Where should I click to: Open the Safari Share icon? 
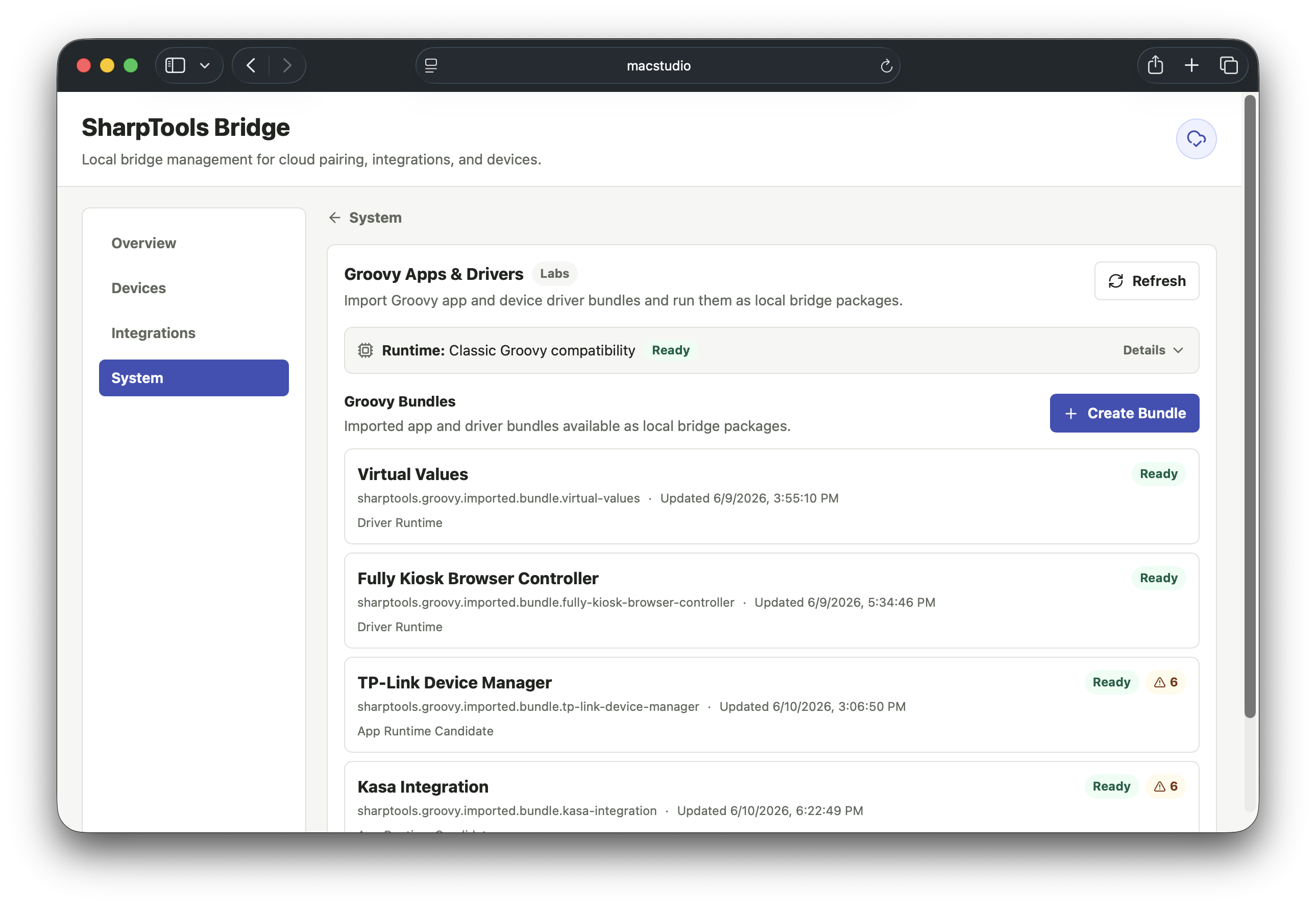(1155, 65)
